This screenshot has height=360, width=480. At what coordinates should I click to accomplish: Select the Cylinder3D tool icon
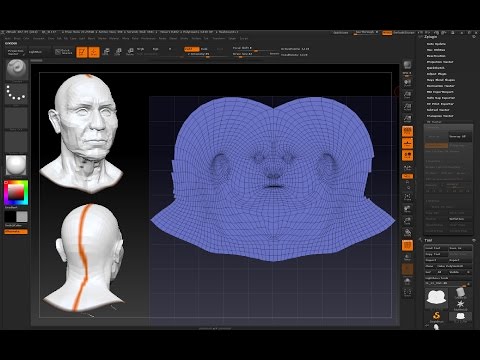point(461,293)
